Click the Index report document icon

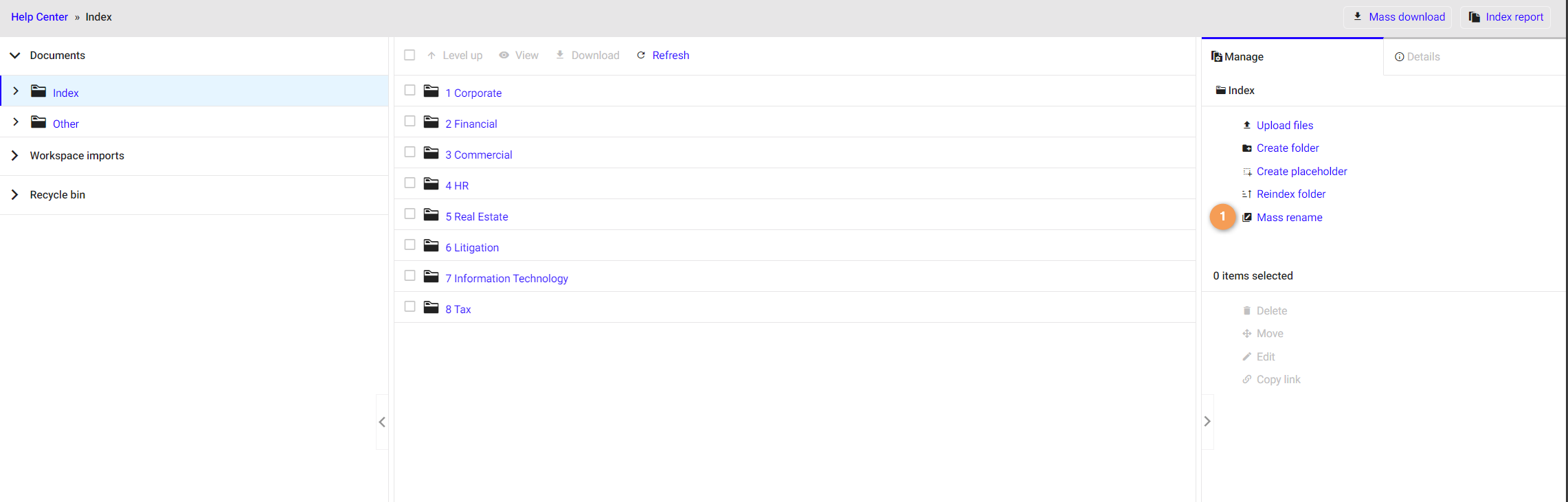point(1474,17)
